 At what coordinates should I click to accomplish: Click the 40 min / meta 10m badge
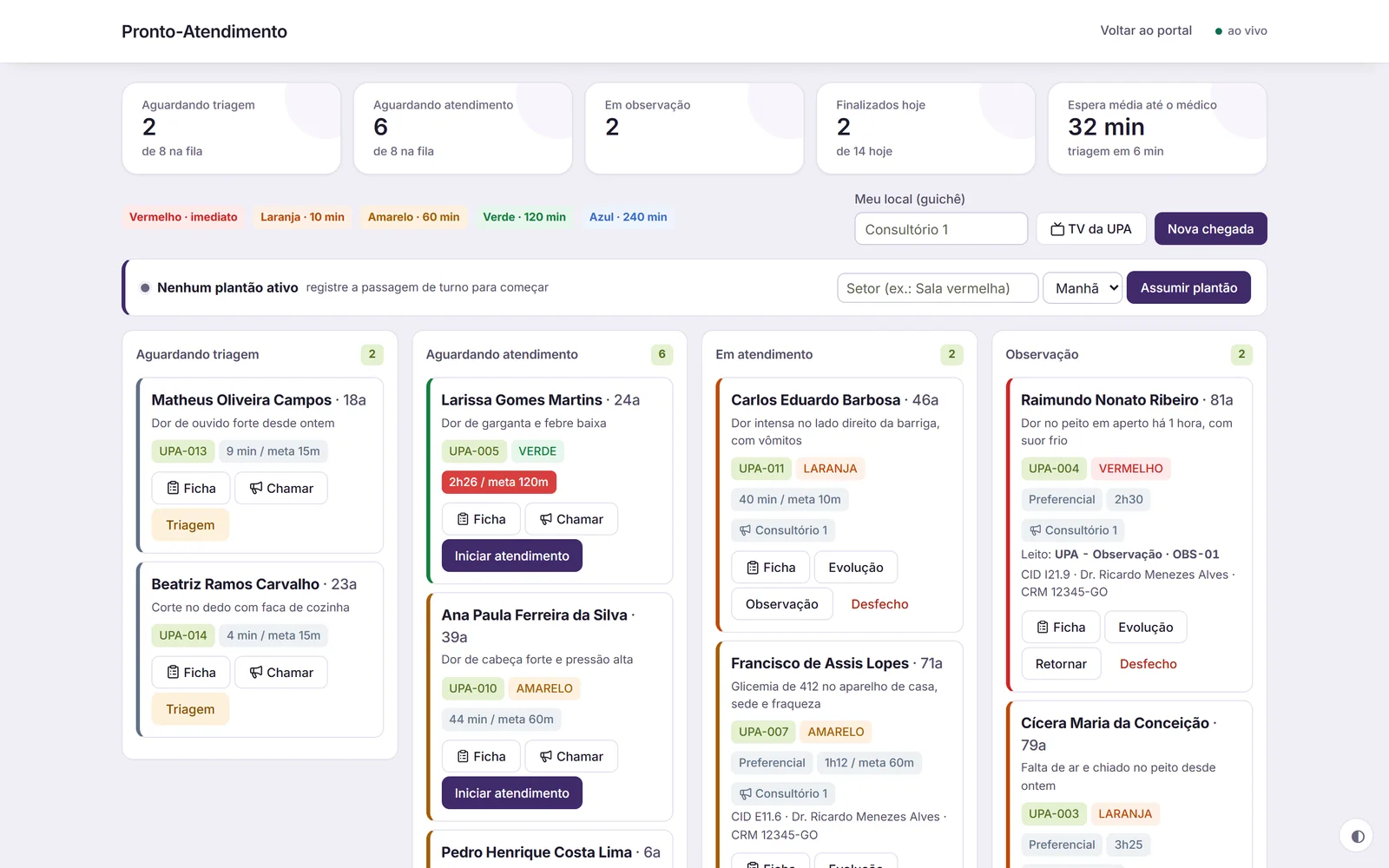click(790, 499)
